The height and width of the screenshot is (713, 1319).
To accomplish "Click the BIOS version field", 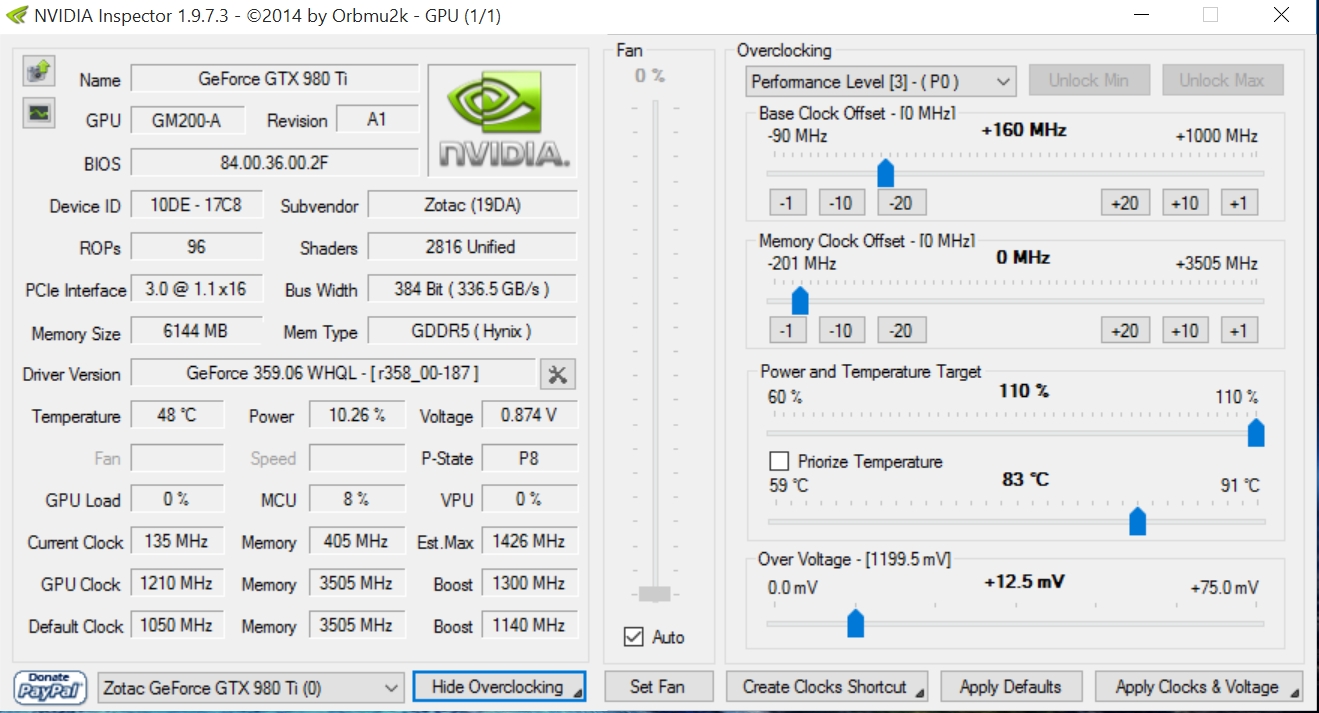I will 275,162.
